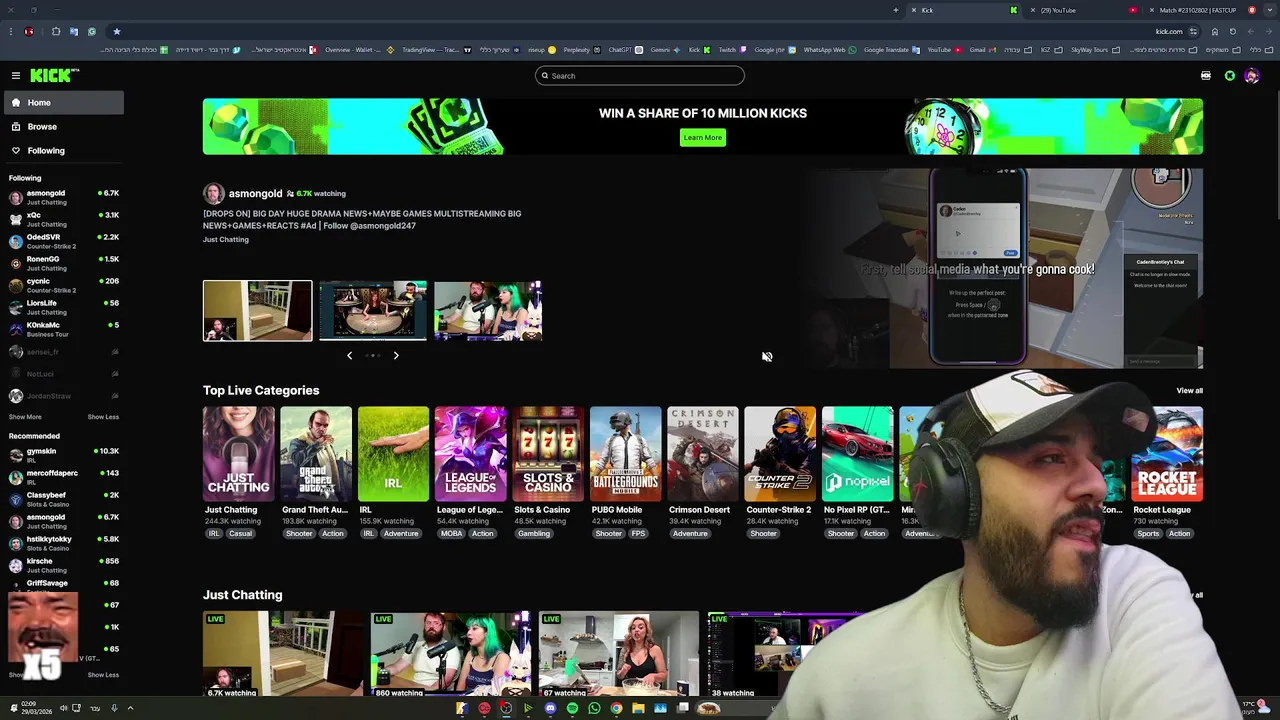Open WhatsApp from the taskbar
The width and height of the screenshot is (1280, 720).
click(x=594, y=708)
